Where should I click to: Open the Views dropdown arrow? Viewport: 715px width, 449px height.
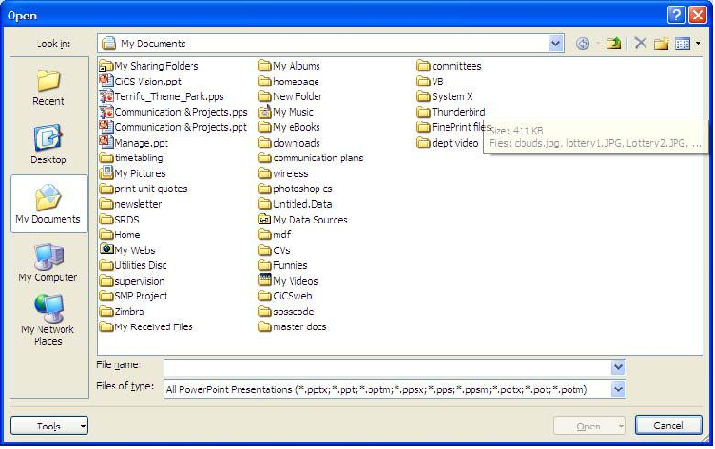click(698, 44)
